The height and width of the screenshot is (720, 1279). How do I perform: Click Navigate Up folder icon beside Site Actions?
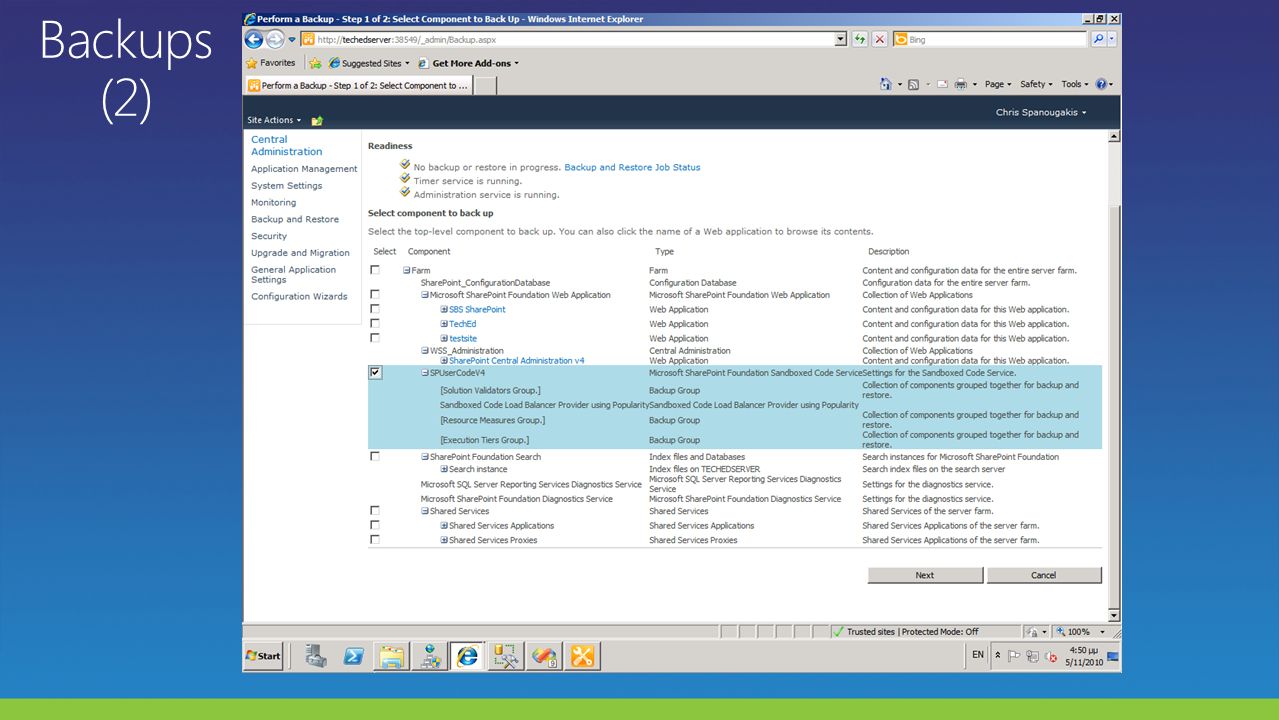pyautogui.click(x=317, y=120)
